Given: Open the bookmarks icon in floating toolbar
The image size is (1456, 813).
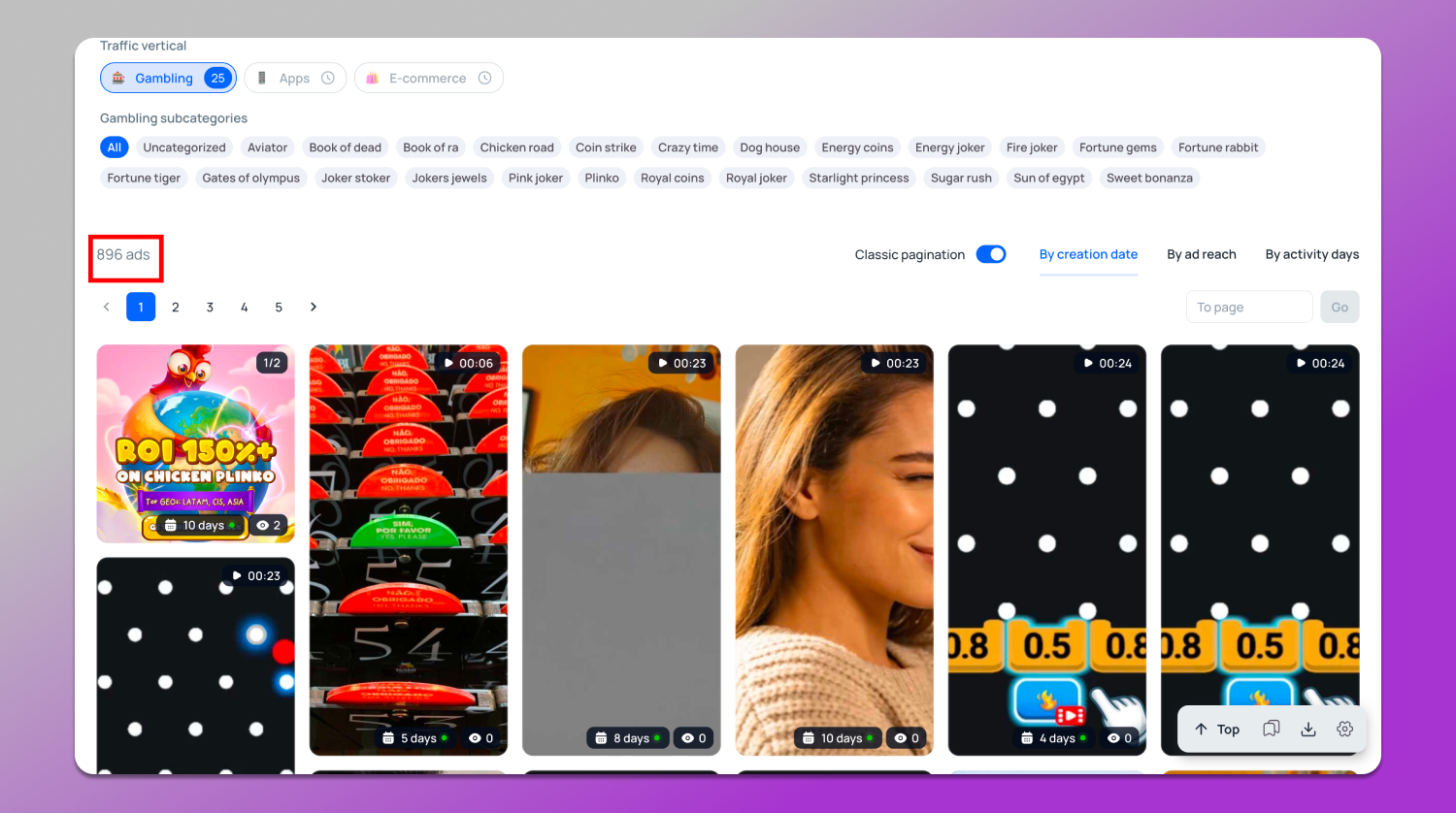Looking at the screenshot, I should [1271, 729].
